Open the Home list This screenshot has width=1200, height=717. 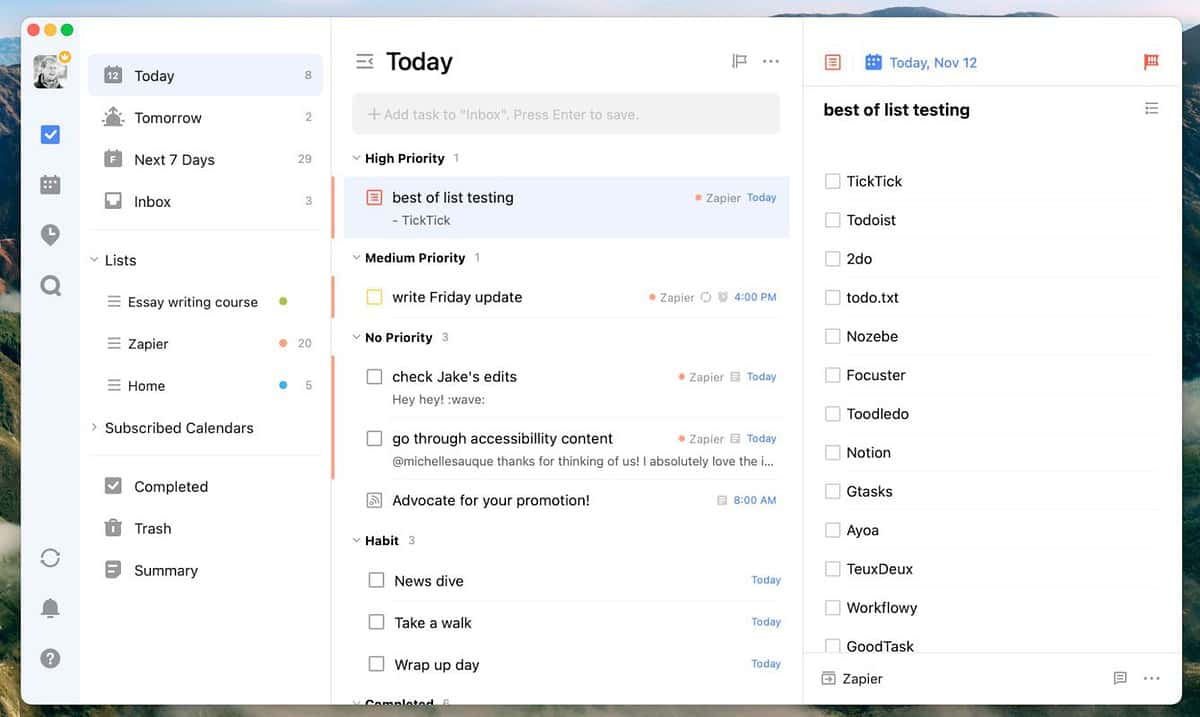[205, 385]
